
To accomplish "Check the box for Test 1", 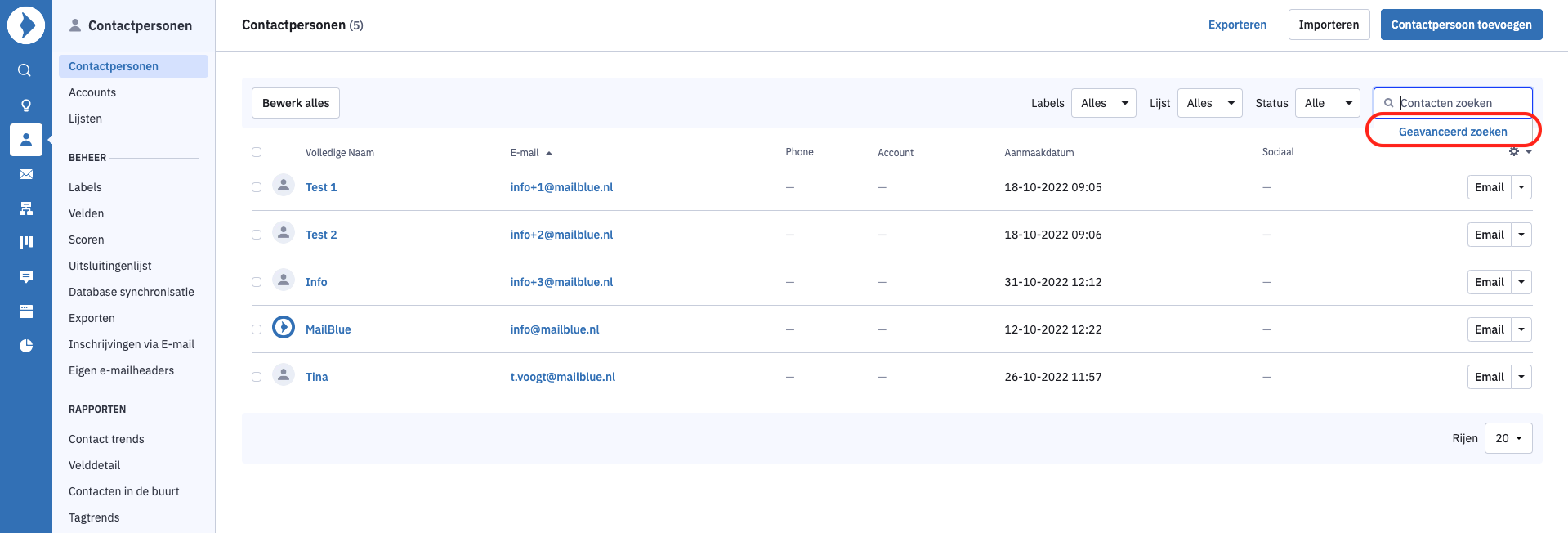I will click(x=257, y=187).
